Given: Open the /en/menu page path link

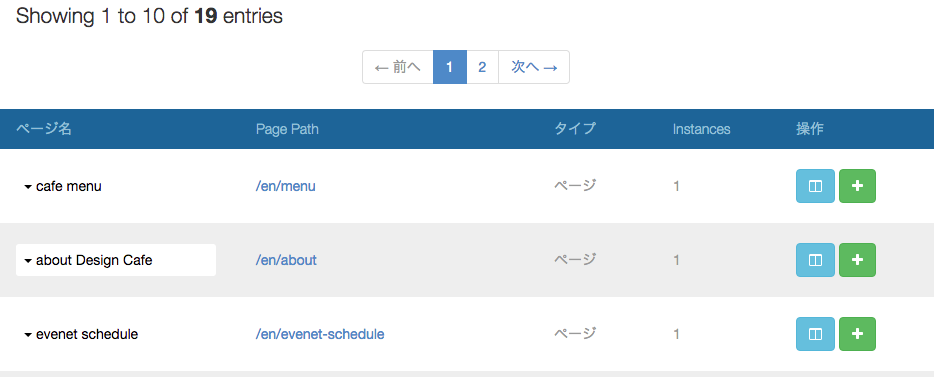Looking at the screenshot, I should 285,186.
